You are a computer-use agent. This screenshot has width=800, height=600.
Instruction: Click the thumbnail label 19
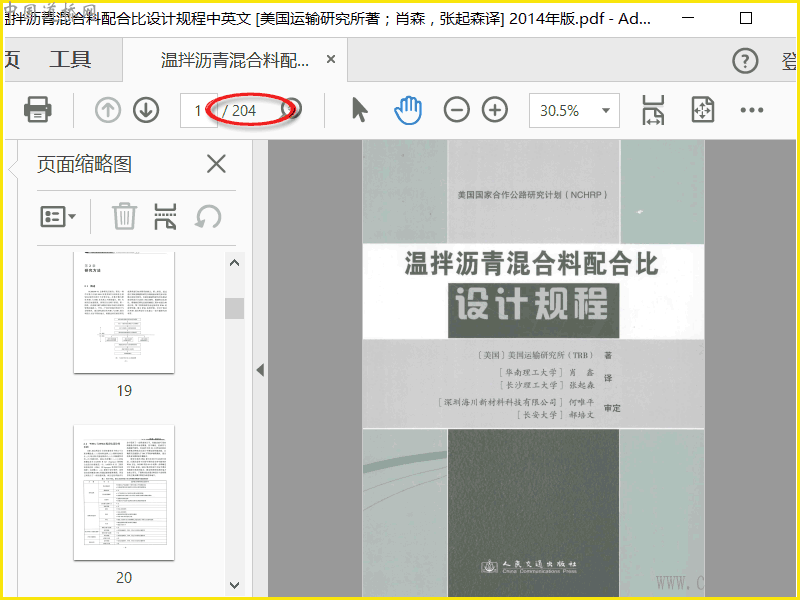point(124,391)
